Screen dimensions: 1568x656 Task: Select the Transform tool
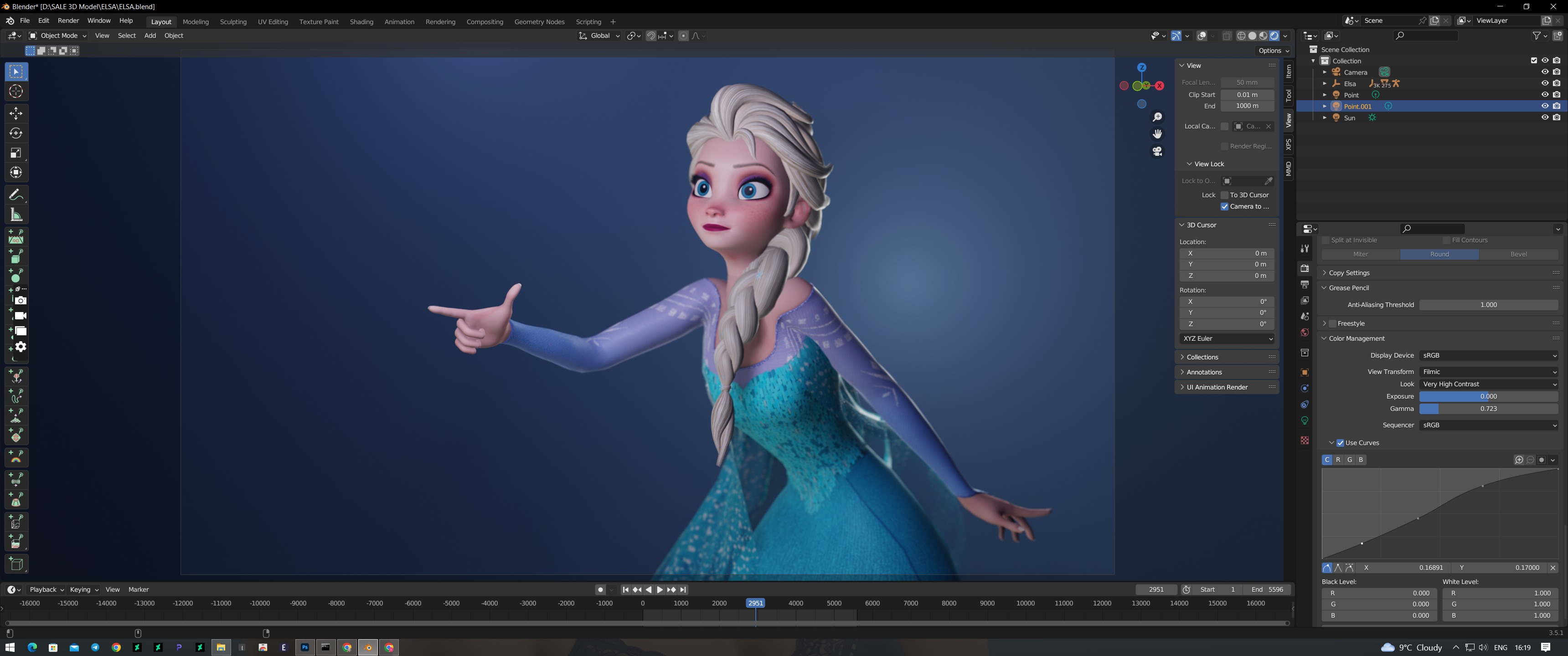(x=16, y=172)
